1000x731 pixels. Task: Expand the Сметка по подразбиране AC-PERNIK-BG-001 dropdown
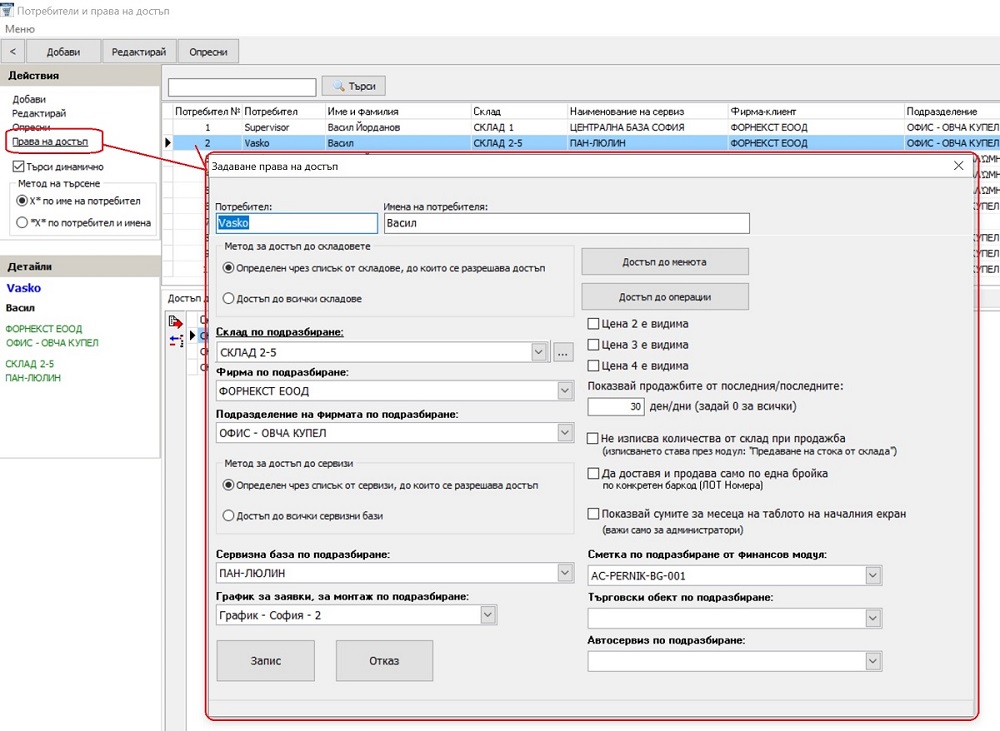point(873,575)
